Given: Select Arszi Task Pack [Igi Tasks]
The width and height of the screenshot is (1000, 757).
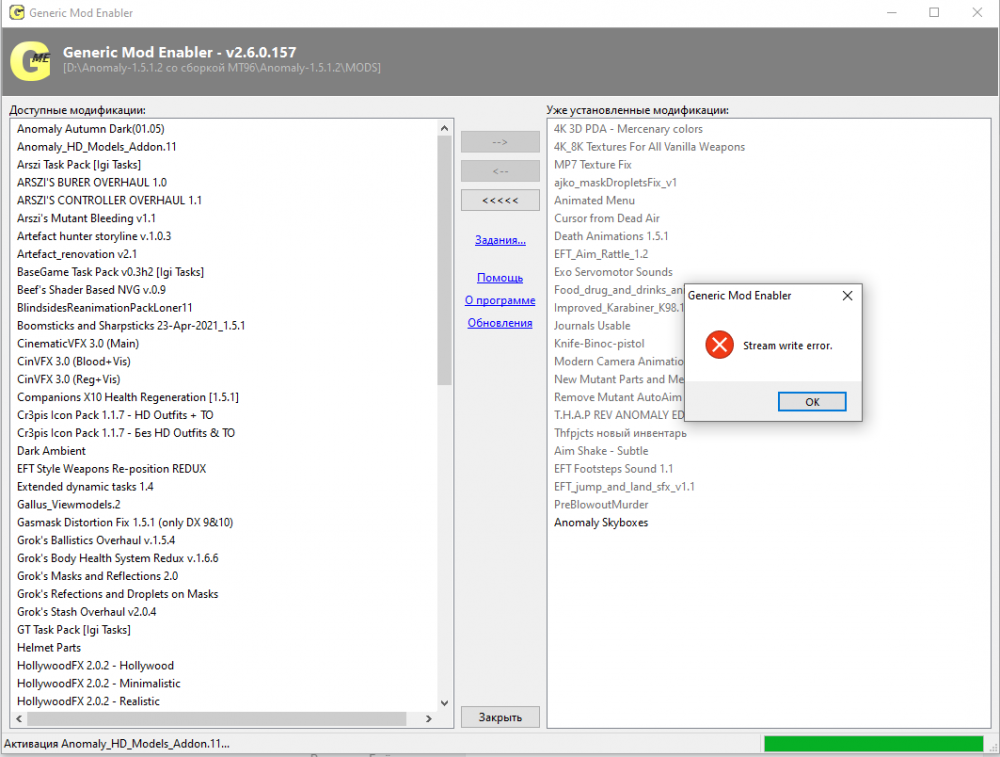Looking at the screenshot, I should [79, 165].
